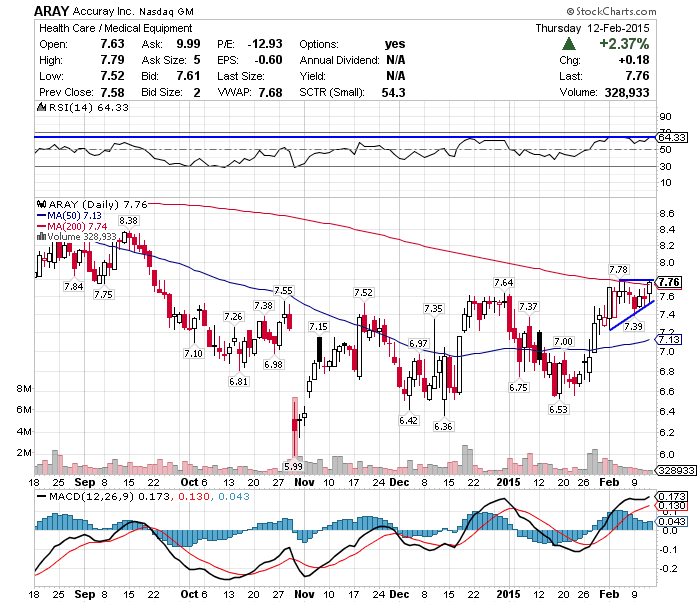Click the boxed 328933 volume axis tag

pyautogui.click(x=676, y=470)
